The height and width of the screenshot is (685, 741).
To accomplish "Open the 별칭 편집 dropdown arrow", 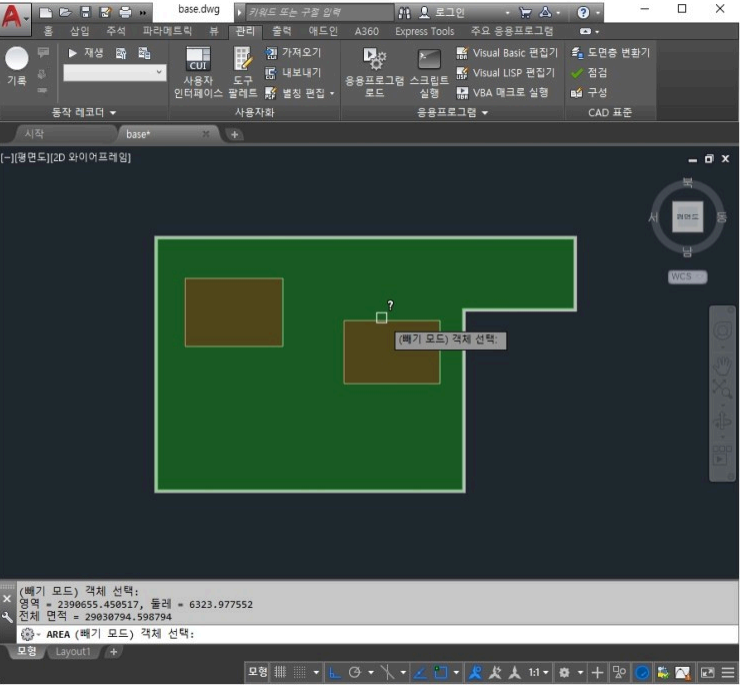I will (x=332, y=93).
